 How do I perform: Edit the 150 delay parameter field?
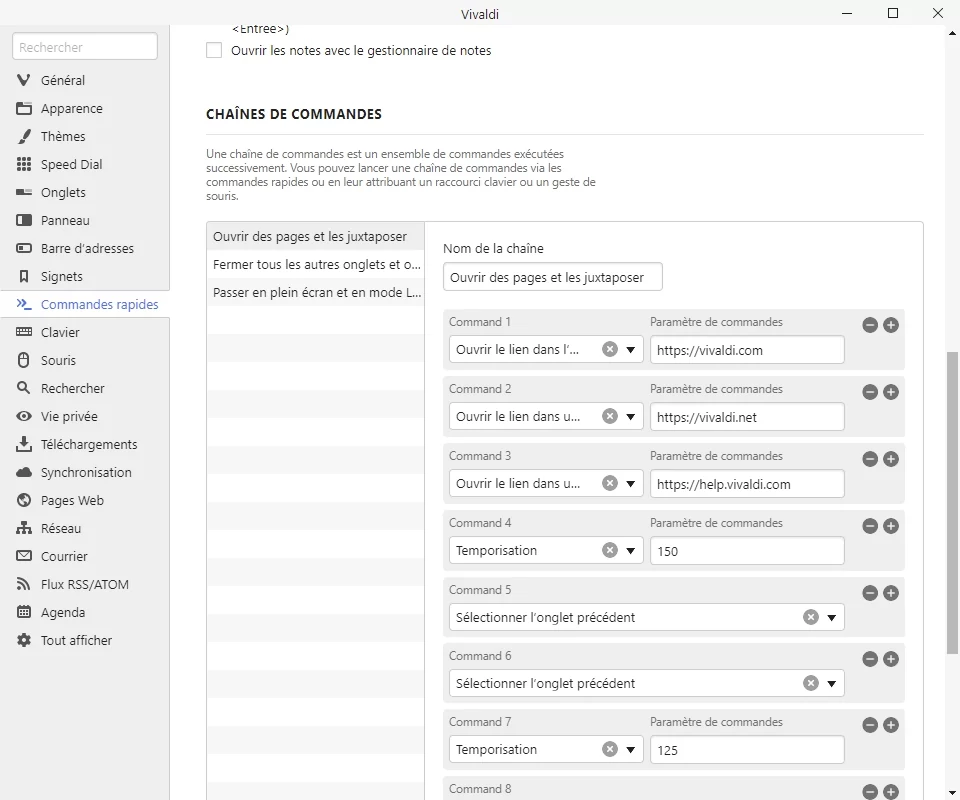click(747, 551)
